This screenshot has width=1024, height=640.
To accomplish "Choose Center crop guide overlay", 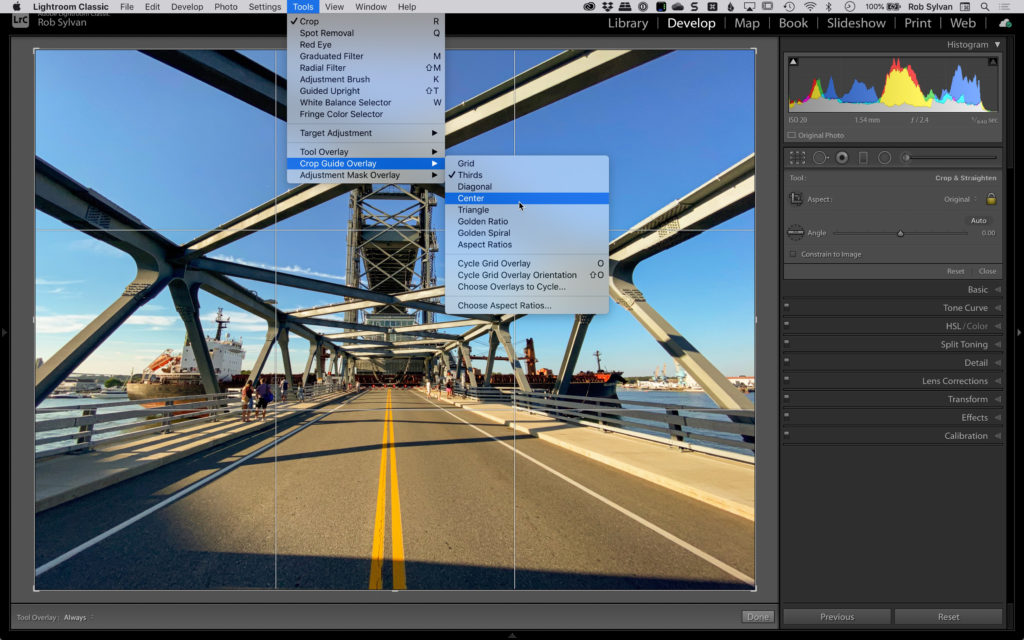I will 526,198.
